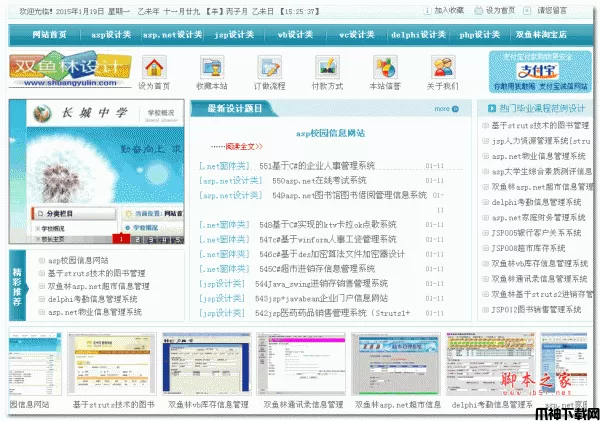Open asp.net家庭财务管理系统 in the sidebar
The image size is (600, 421).
pyautogui.click(x=538, y=217)
